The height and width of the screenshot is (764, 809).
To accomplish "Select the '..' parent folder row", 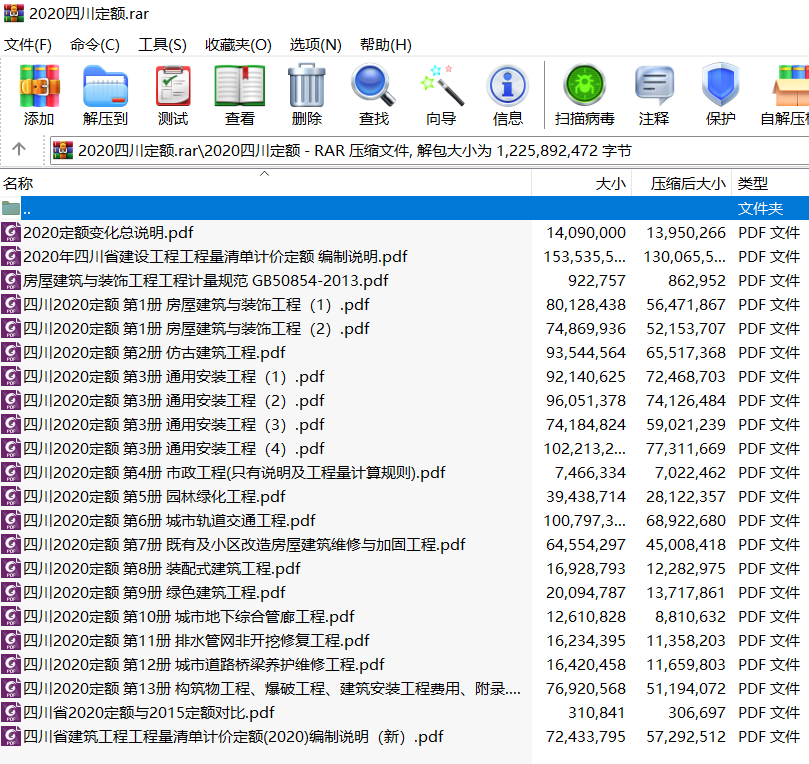I will coord(404,208).
